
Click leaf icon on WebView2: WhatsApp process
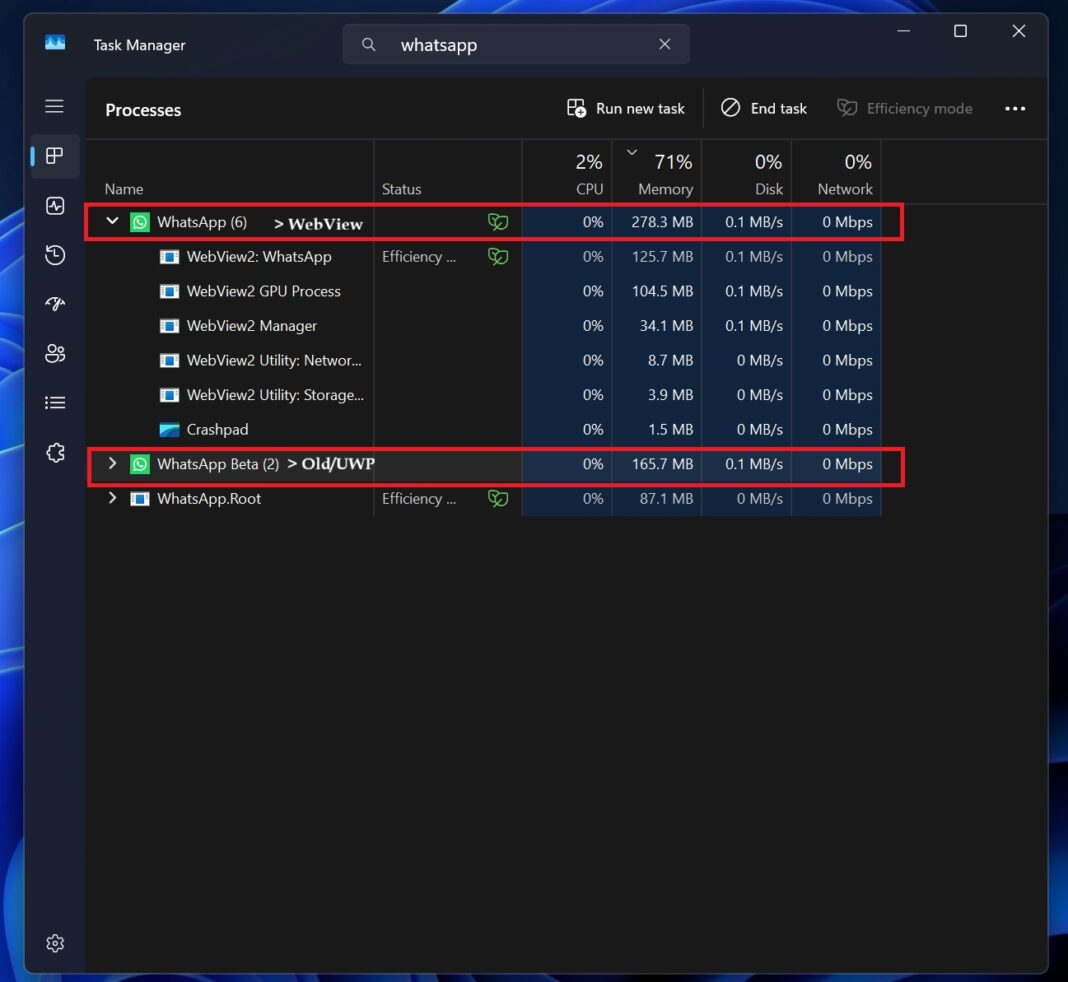pos(498,256)
